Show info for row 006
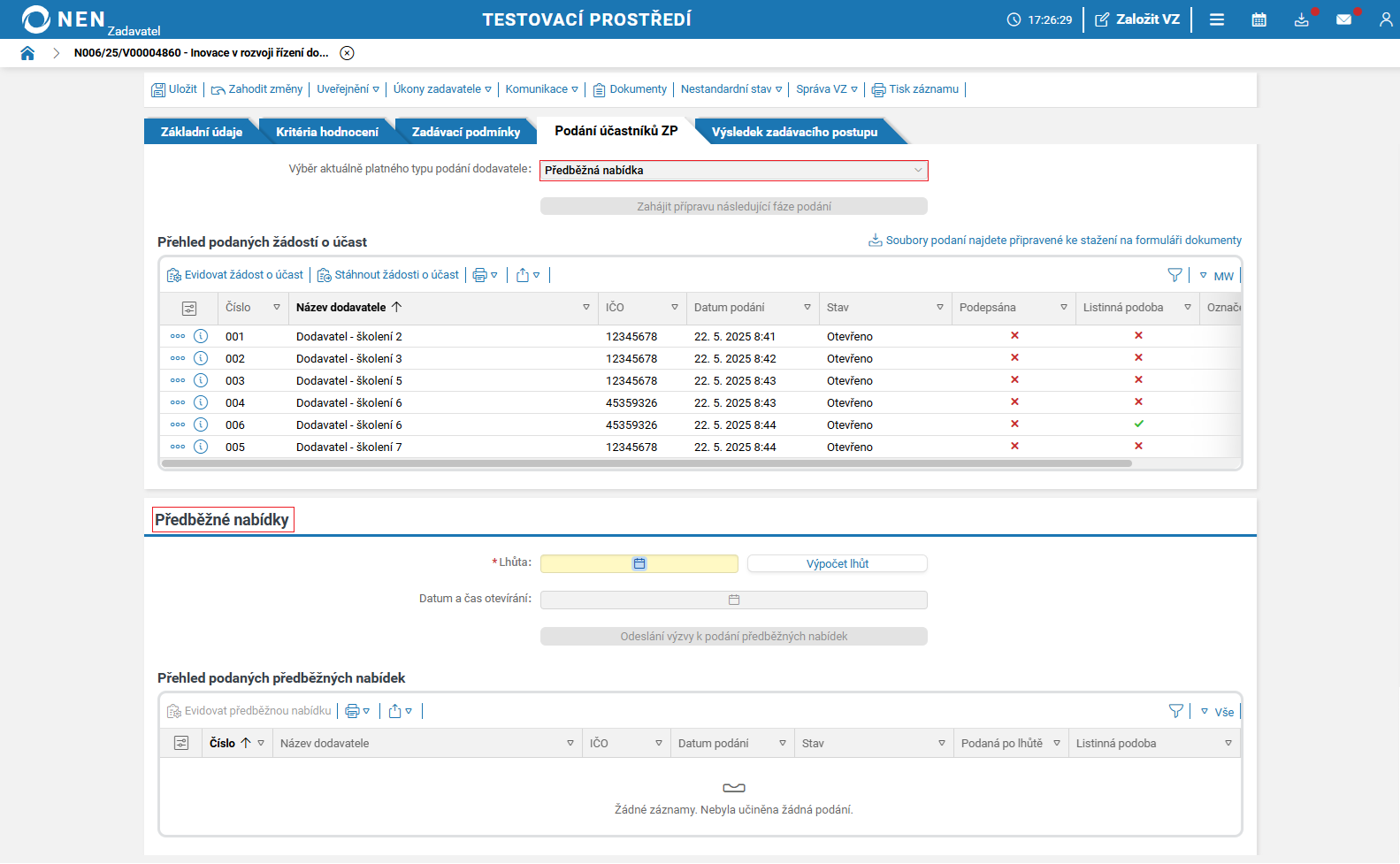This screenshot has width=1400, height=864. click(201, 424)
